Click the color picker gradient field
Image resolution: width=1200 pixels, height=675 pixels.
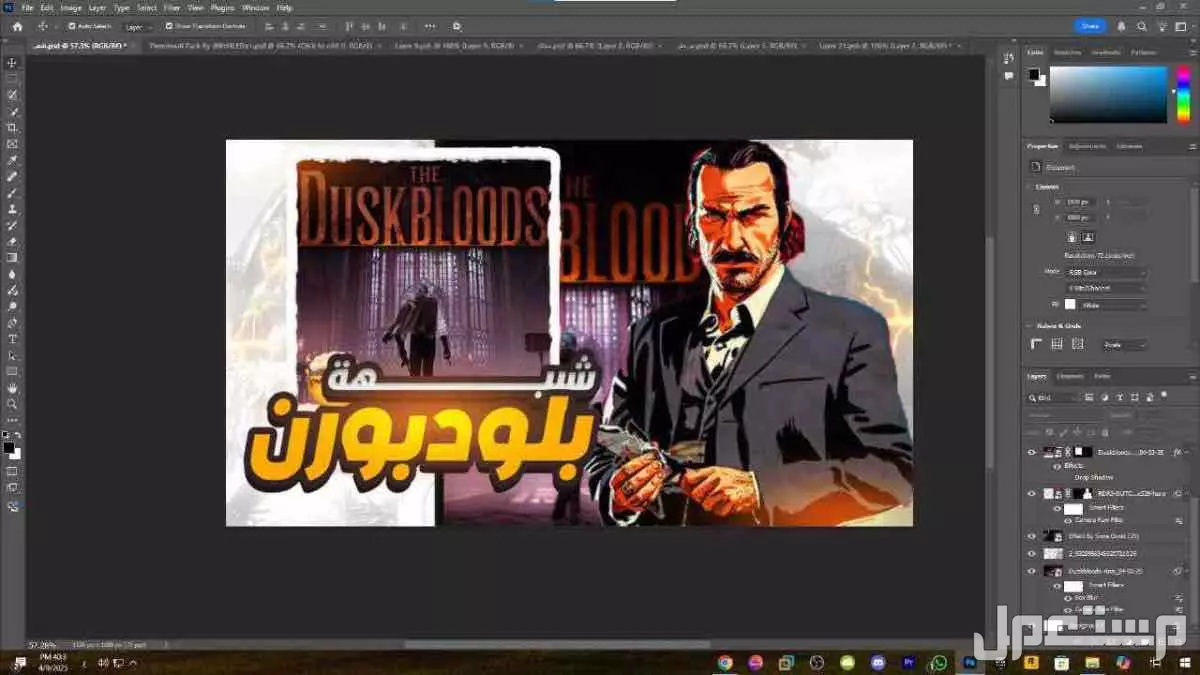[x=1109, y=95]
